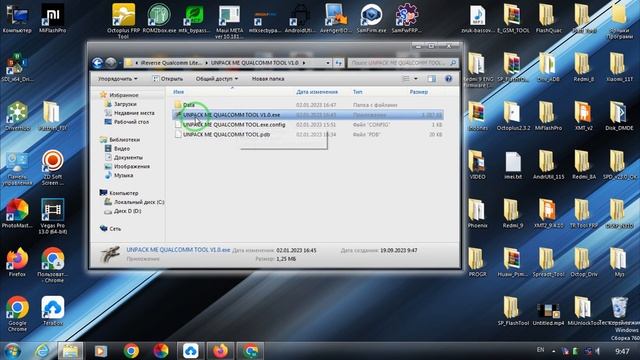Open the Phoenix folder on desktop
The image size is (640, 360).
[477, 213]
